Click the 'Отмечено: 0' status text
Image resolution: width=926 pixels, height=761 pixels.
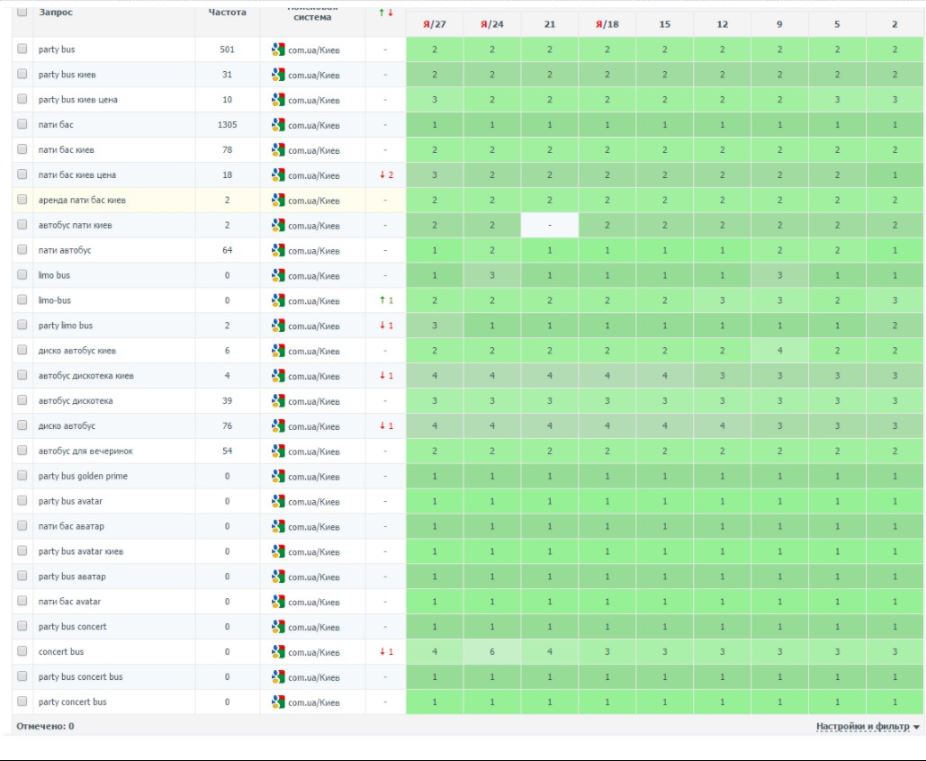[45, 726]
